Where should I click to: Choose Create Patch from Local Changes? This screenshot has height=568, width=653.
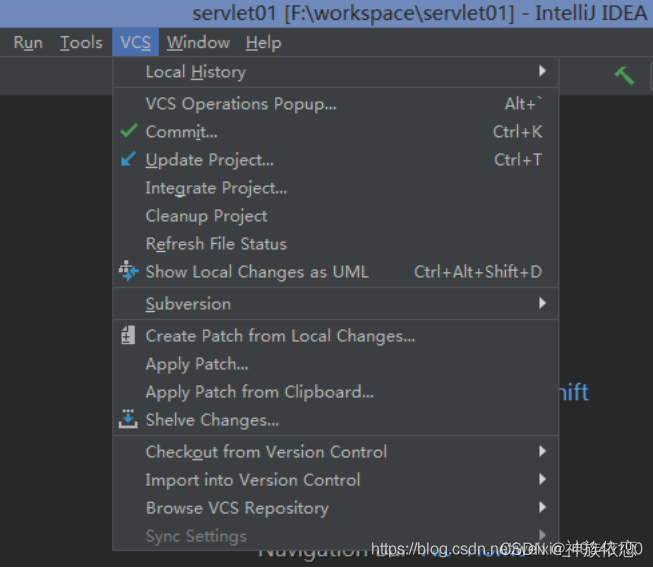tap(336, 336)
